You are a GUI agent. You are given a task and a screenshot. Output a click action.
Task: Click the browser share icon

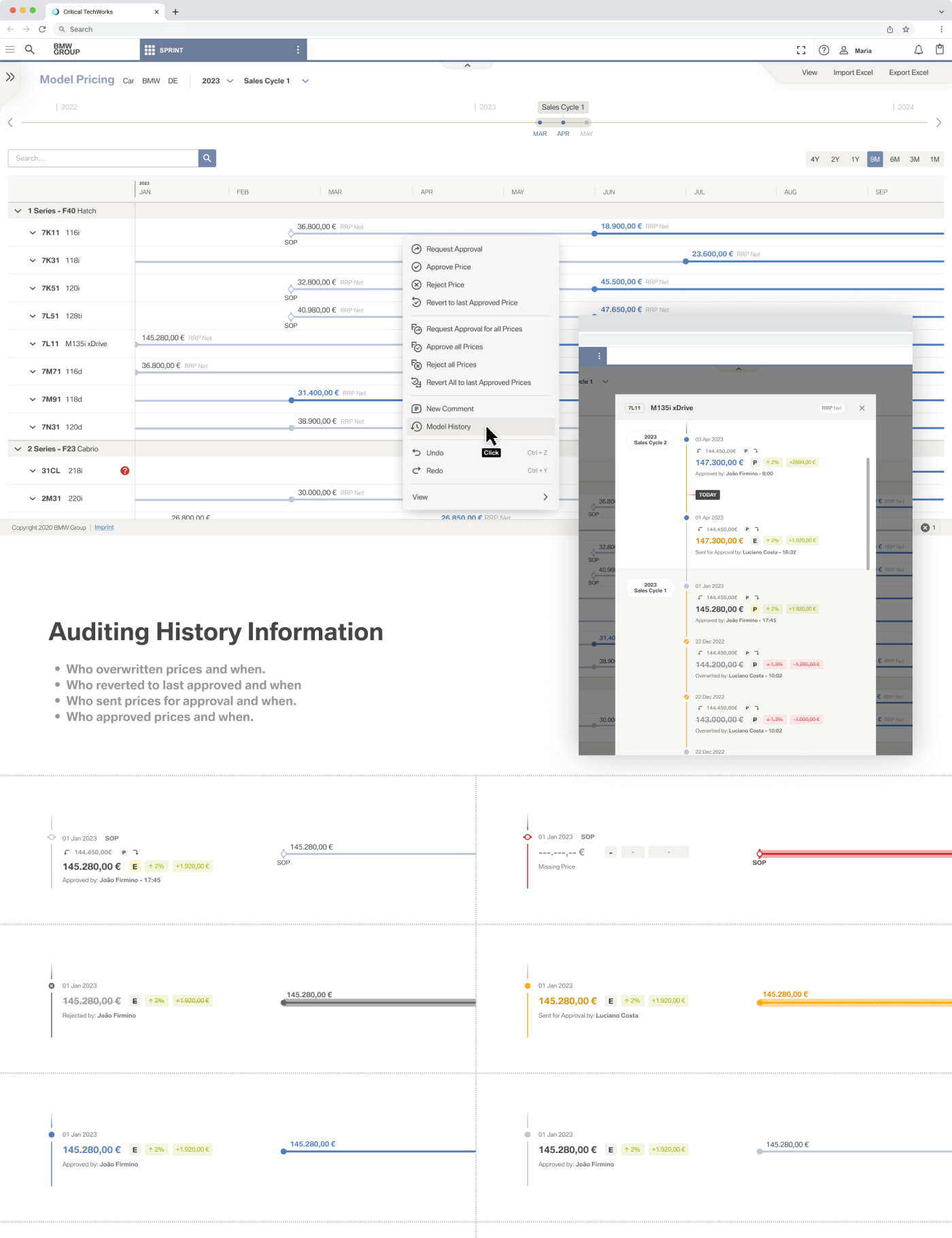click(x=889, y=29)
